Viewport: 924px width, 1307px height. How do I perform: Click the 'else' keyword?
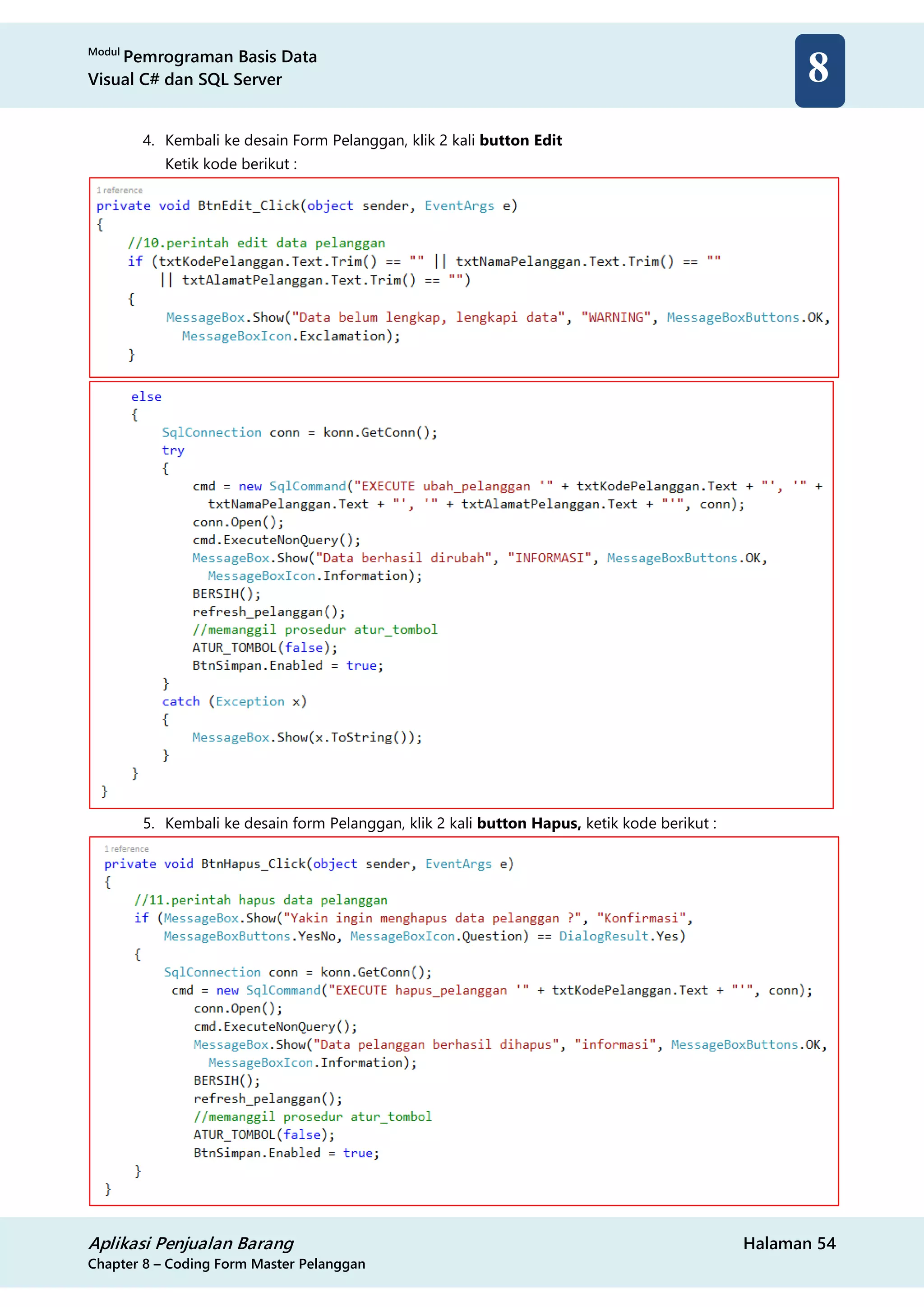(x=146, y=397)
